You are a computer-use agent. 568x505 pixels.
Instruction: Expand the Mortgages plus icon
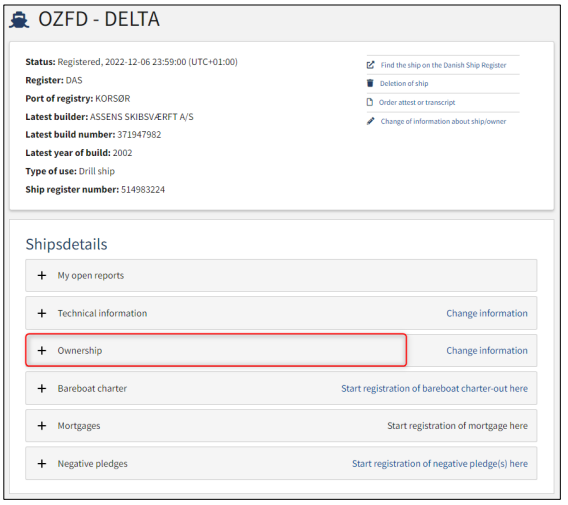[42, 426]
